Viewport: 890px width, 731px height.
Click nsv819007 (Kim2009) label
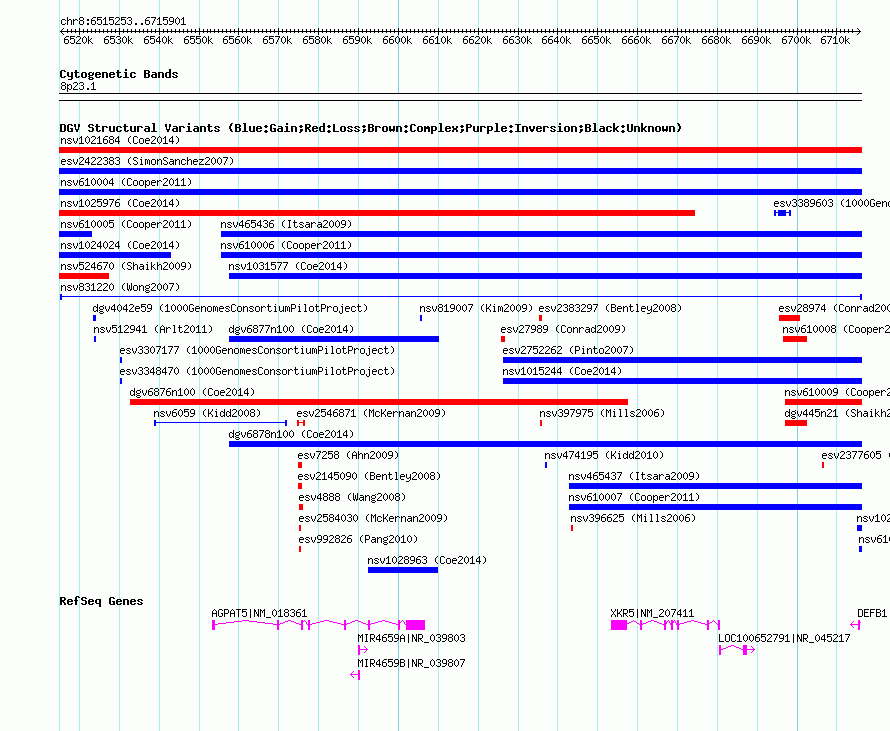(476, 308)
